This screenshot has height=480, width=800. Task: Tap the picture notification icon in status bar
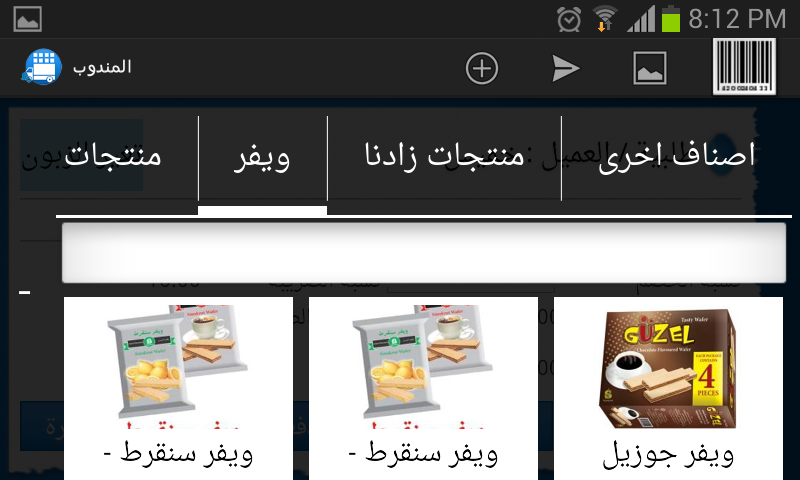(28, 19)
